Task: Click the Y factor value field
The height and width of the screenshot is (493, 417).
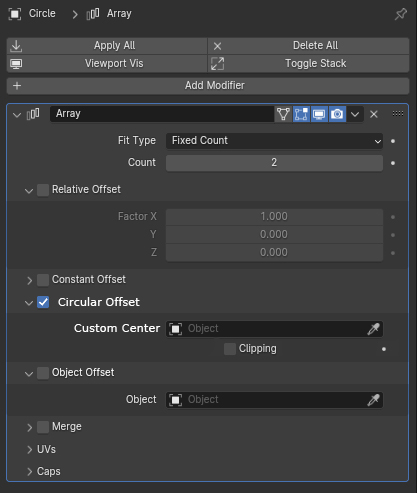Action: coord(274,235)
